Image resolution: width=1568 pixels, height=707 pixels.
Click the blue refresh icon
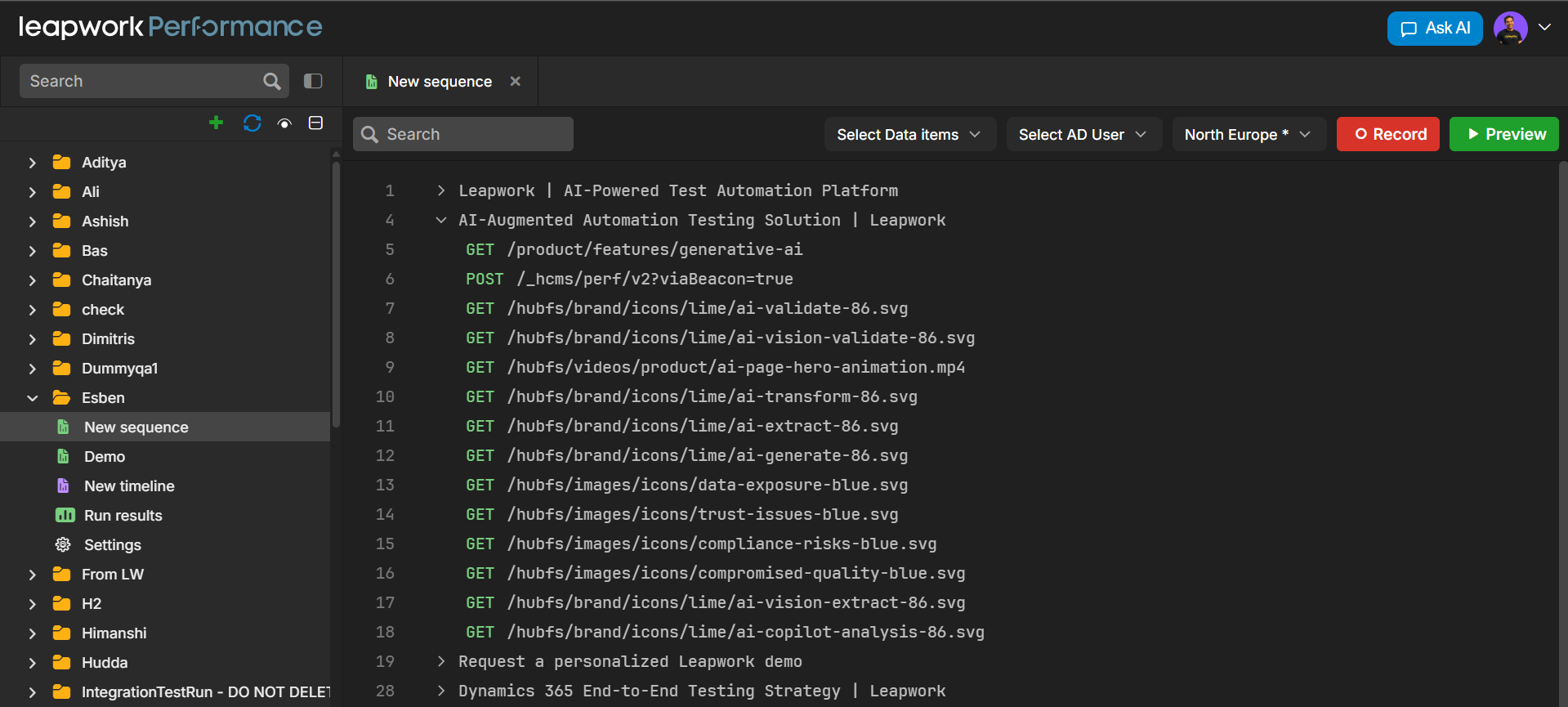[x=252, y=123]
